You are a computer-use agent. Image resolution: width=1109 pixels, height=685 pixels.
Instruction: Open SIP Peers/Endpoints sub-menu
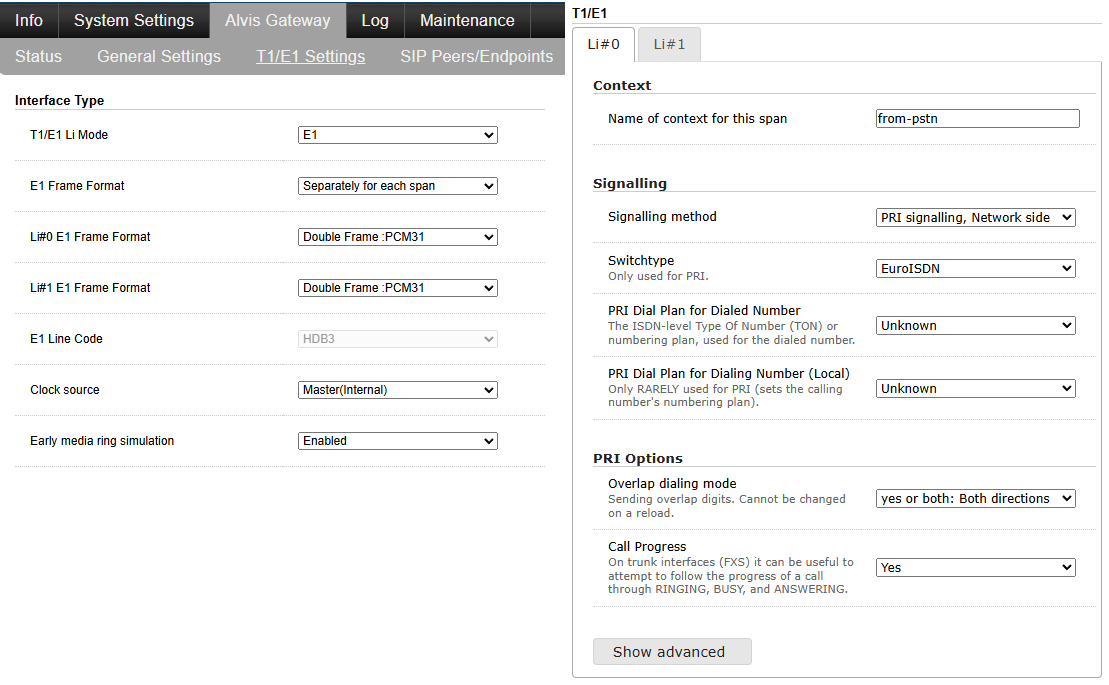(476, 56)
